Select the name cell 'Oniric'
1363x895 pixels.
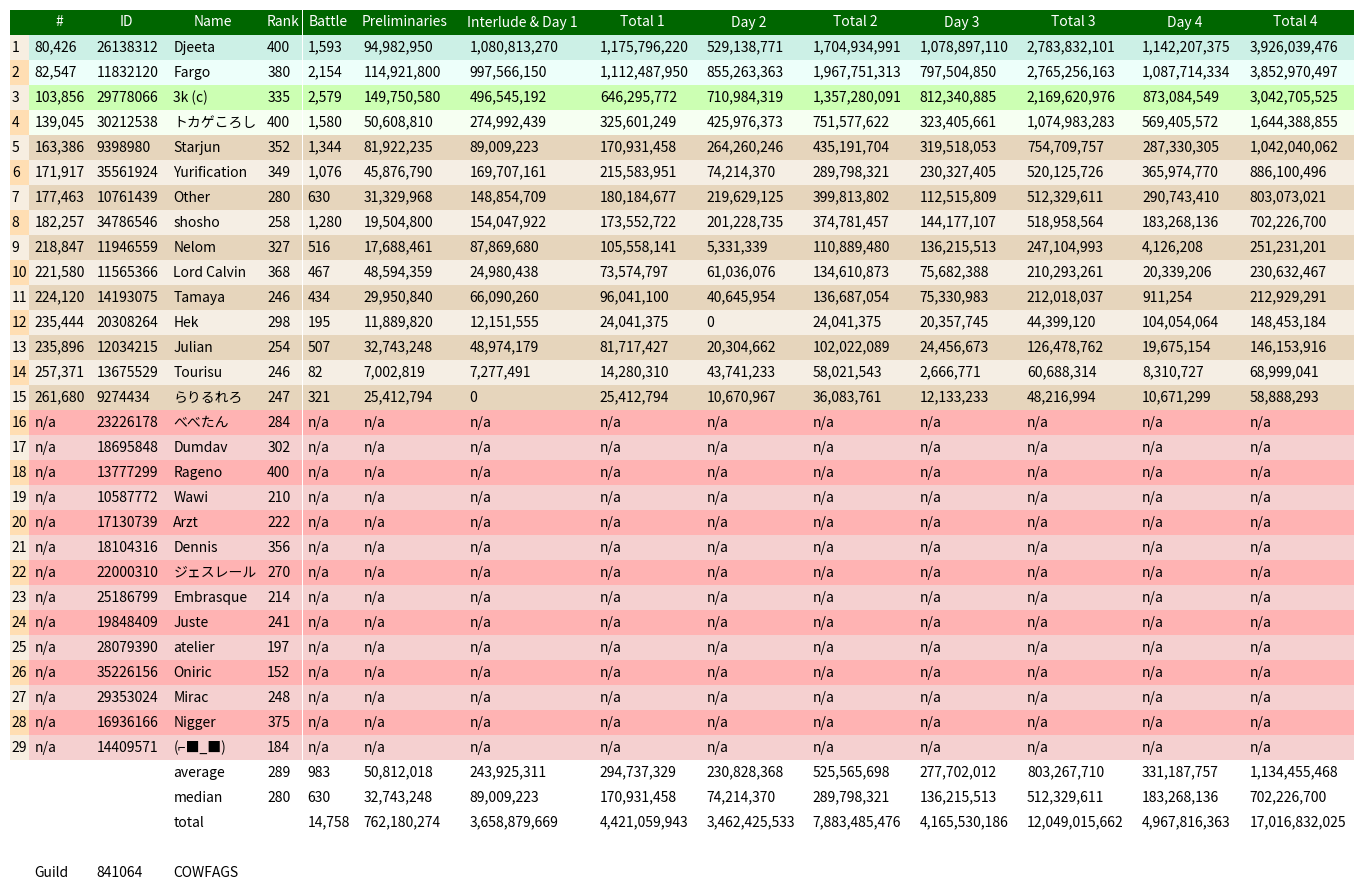[x=193, y=672]
